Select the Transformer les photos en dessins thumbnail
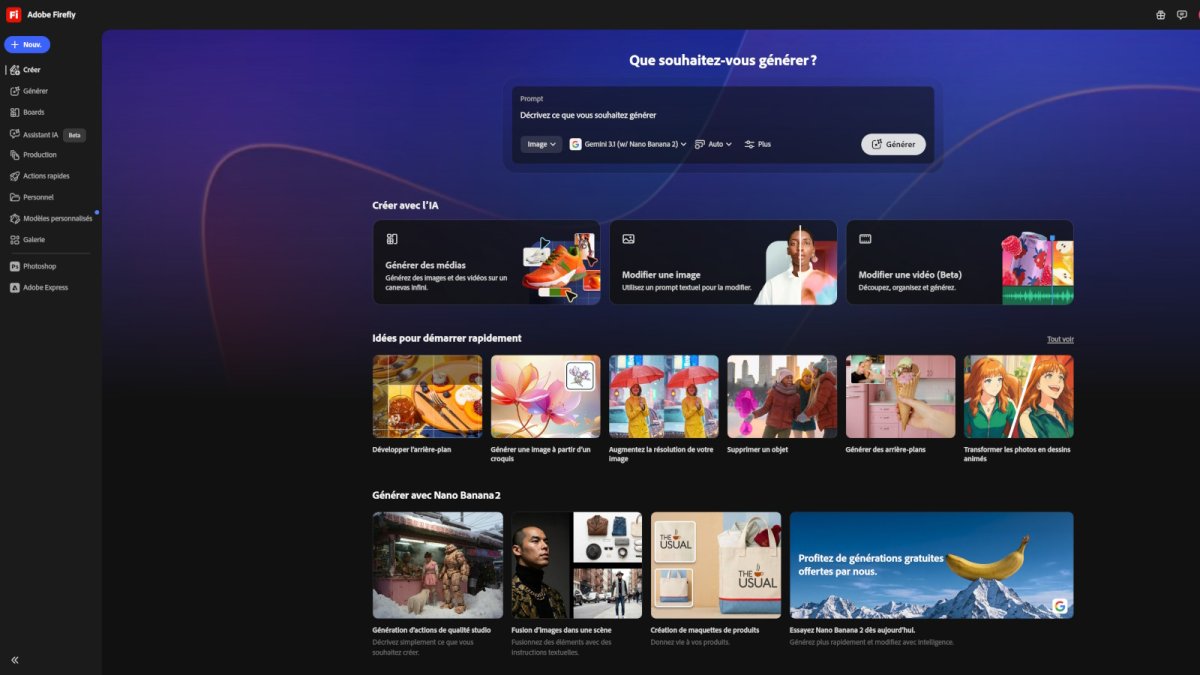Image resolution: width=1200 pixels, height=675 pixels. (1019, 396)
